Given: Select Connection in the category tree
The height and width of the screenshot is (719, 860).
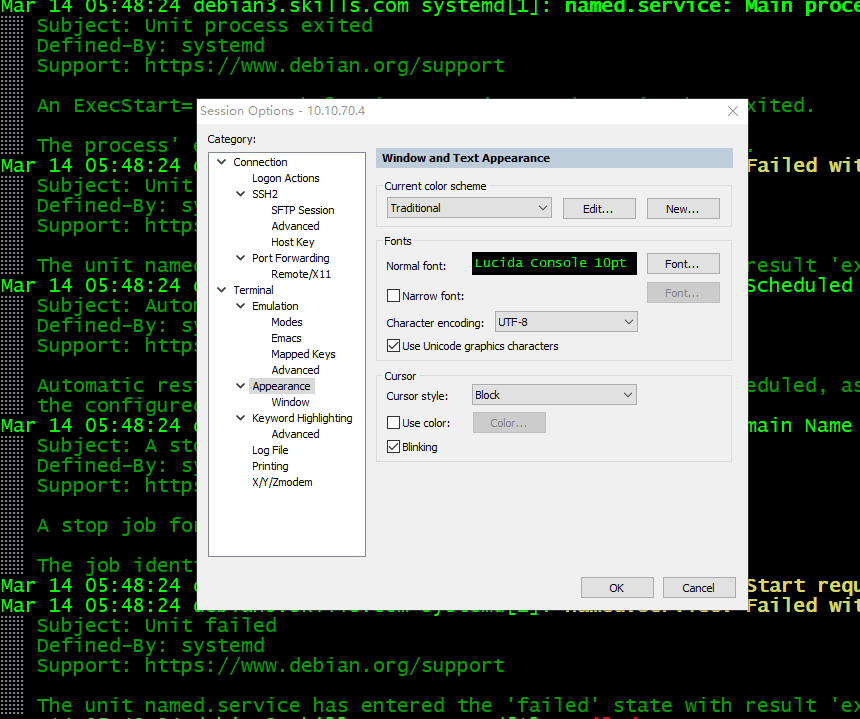Looking at the screenshot, I should point(260,162).
